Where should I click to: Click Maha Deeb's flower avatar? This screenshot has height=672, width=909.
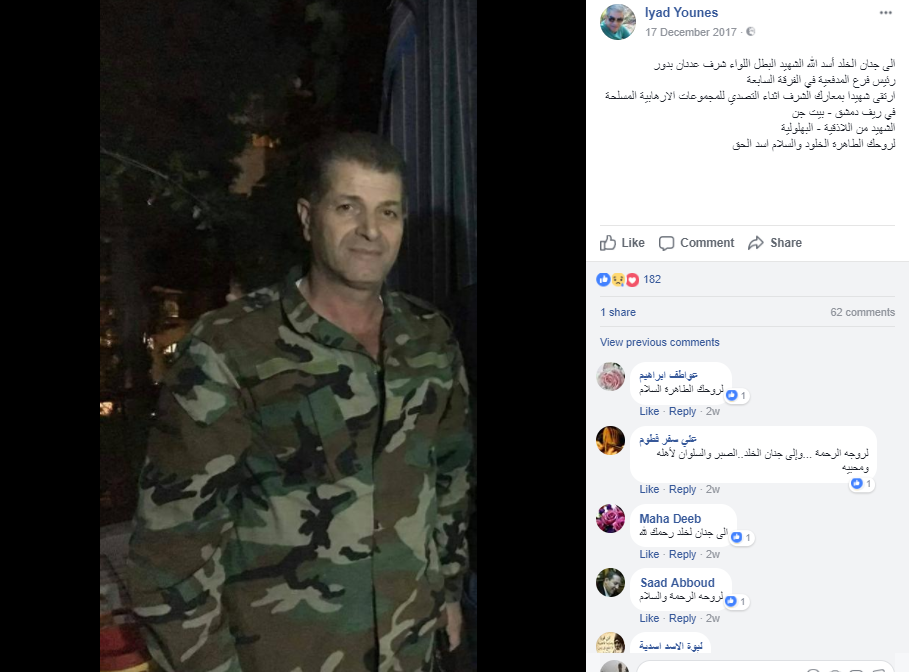point(610,518)
